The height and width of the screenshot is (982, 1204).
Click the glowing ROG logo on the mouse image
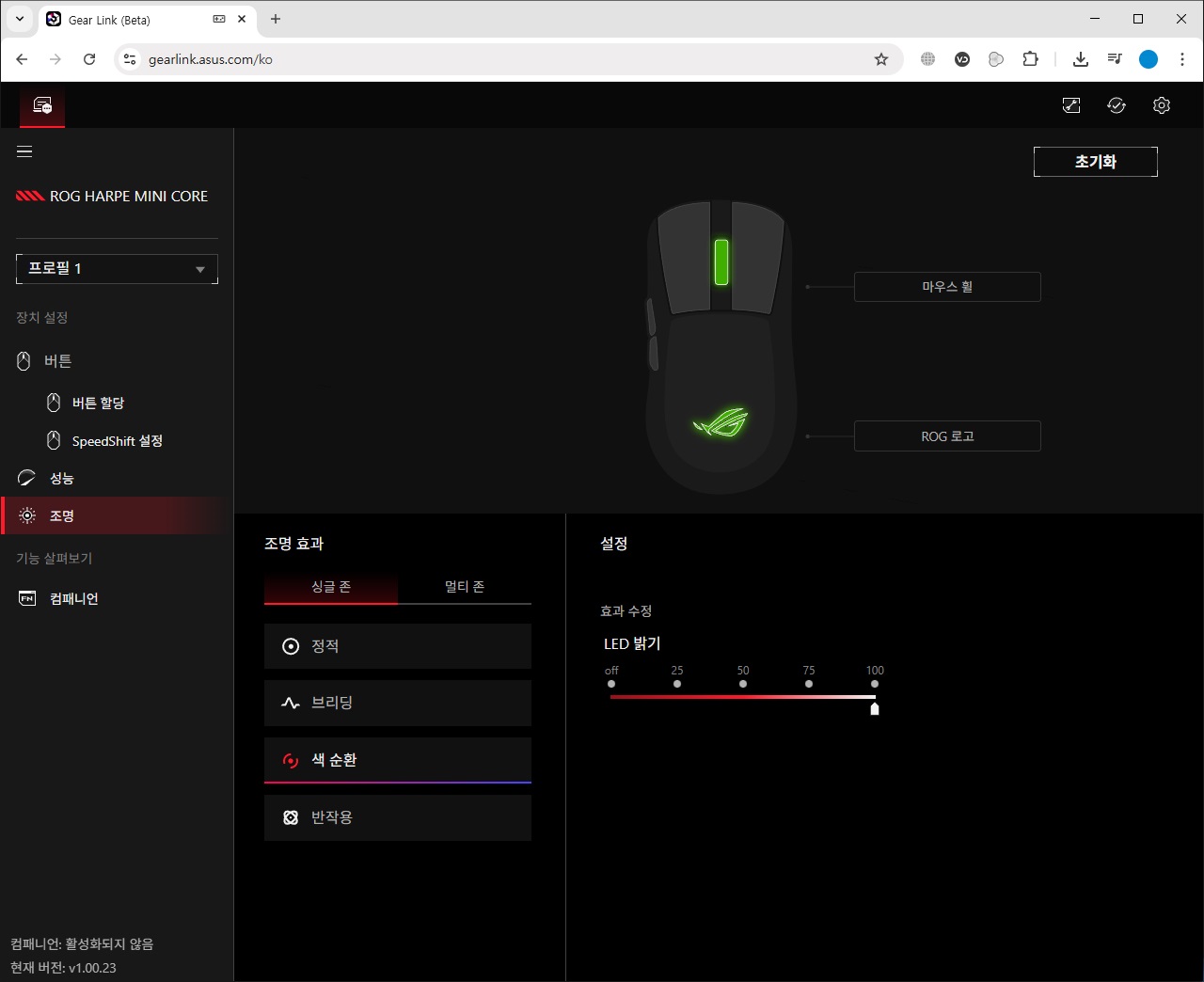click(721, 422)
